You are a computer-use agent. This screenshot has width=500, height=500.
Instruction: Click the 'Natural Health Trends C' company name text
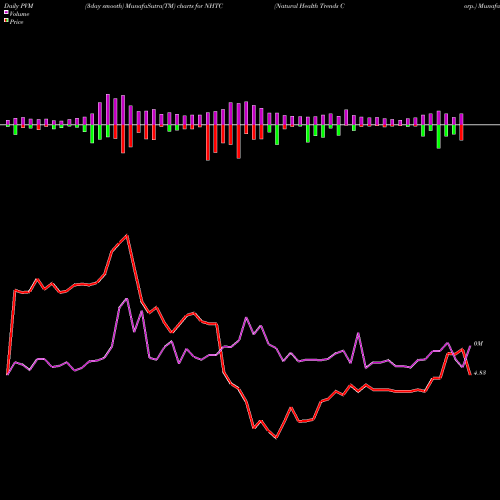click(309, 6)
